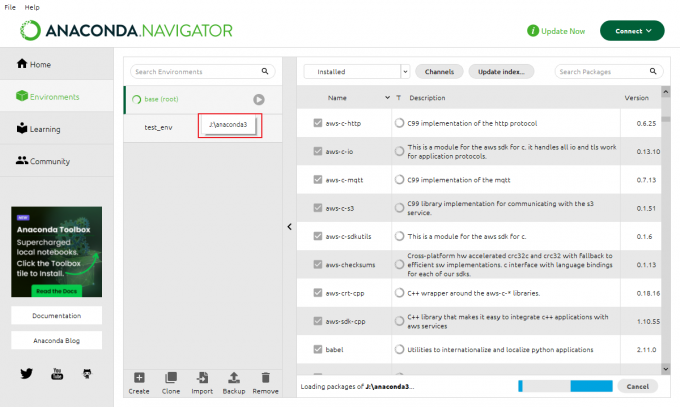The image size is (680, 407).
Task: Open the File menu
Action: (x=10, y=7)
